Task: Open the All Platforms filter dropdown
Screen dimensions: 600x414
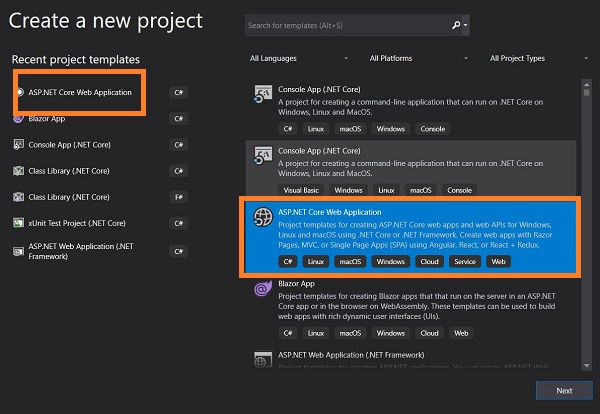Action: 419,58
